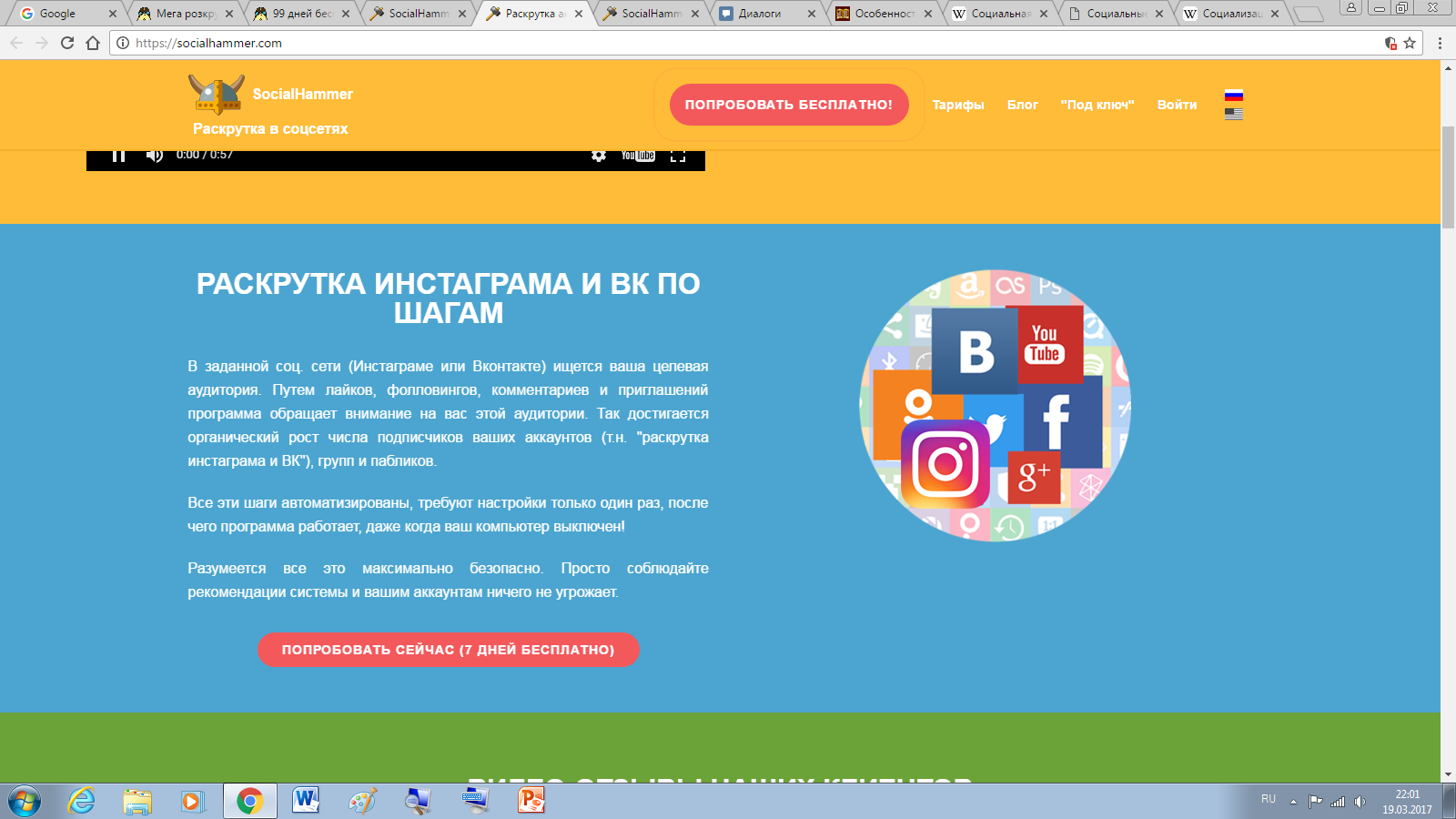Viewport: 1456px width, 819px height.
Task: Close the active 'Раскрутка' tab
Action: tap(579, 14)
